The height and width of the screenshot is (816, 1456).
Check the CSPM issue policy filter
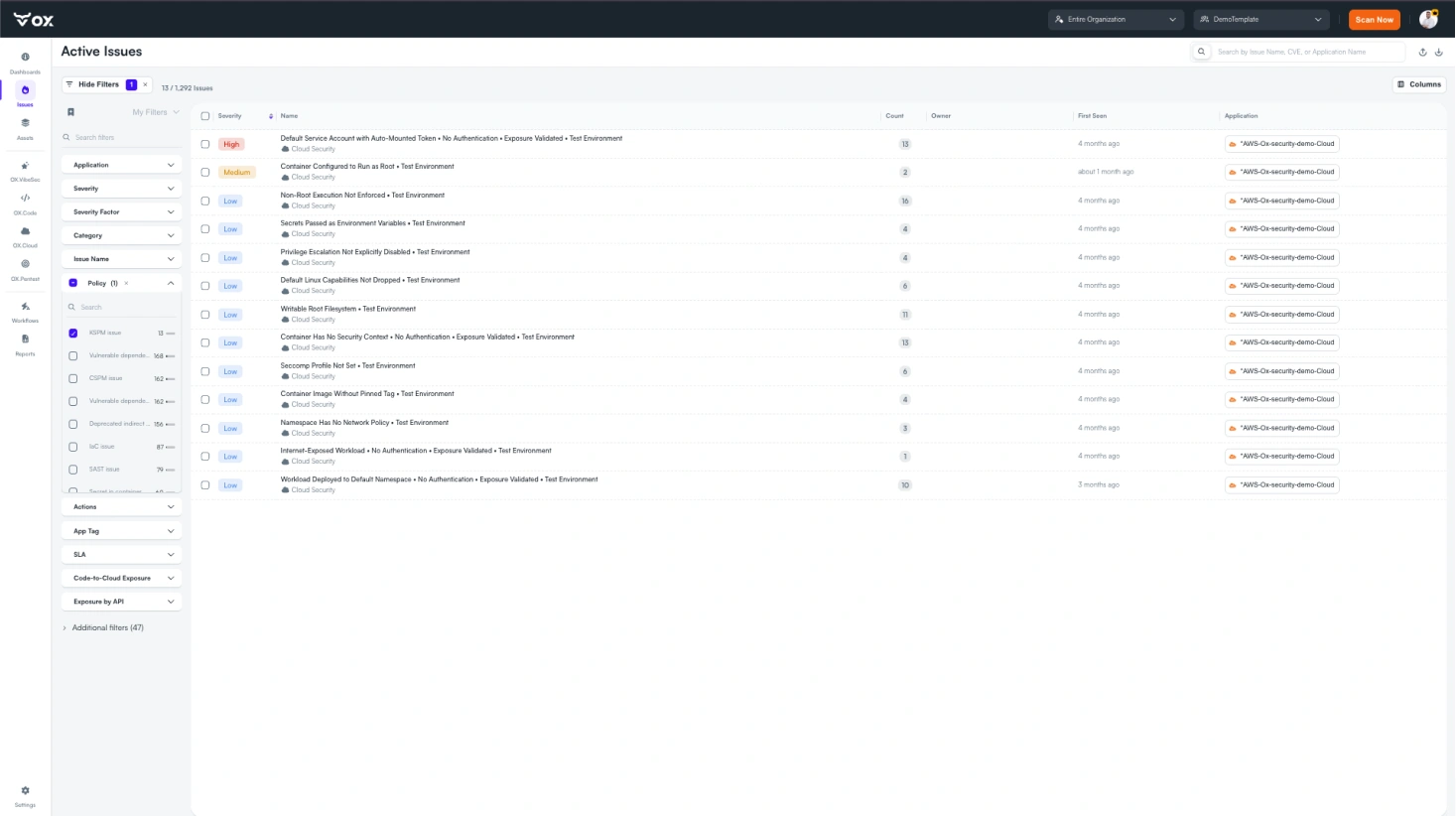coord(72,378)
